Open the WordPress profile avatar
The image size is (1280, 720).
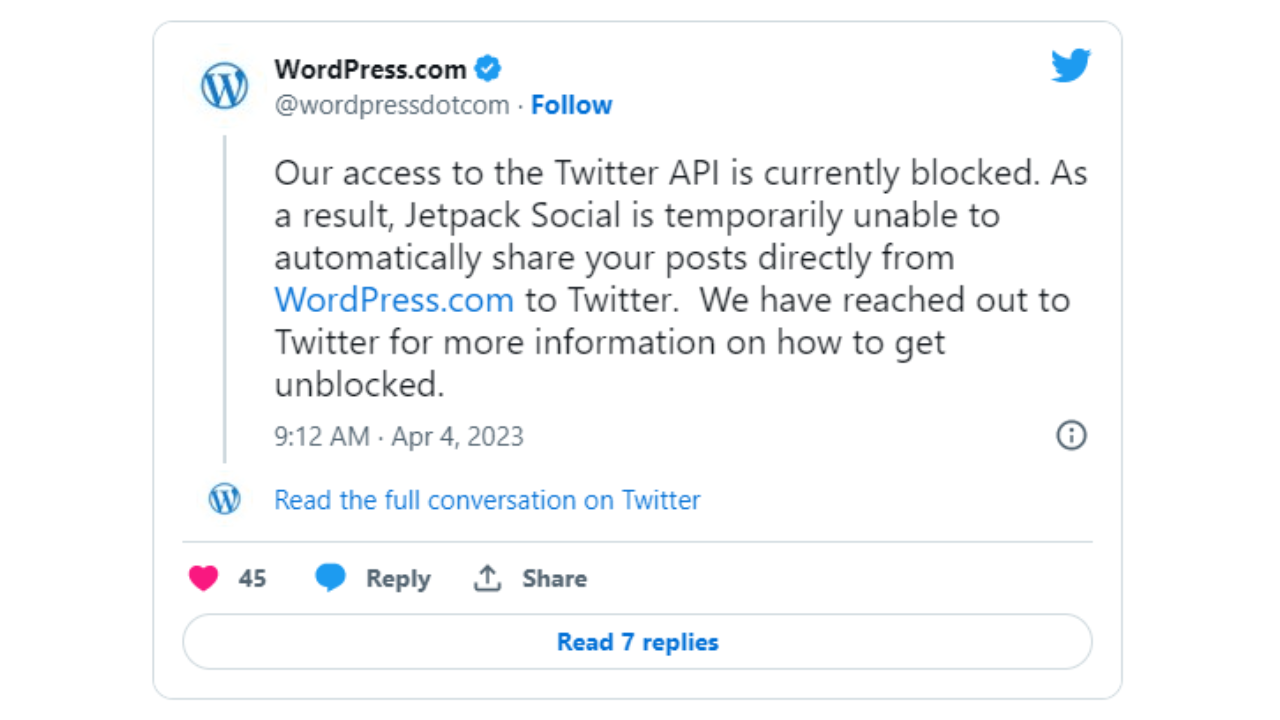click(225, 86)
